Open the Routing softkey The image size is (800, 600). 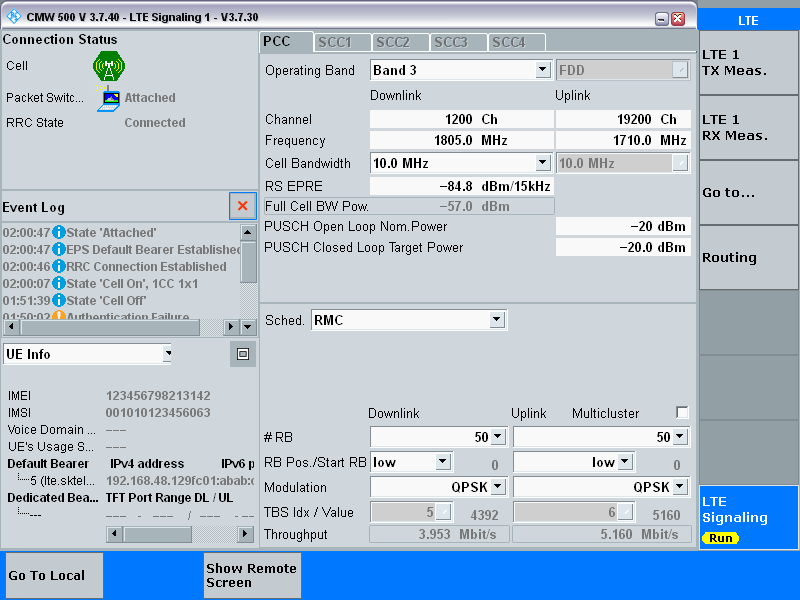[x=748, y=257]
